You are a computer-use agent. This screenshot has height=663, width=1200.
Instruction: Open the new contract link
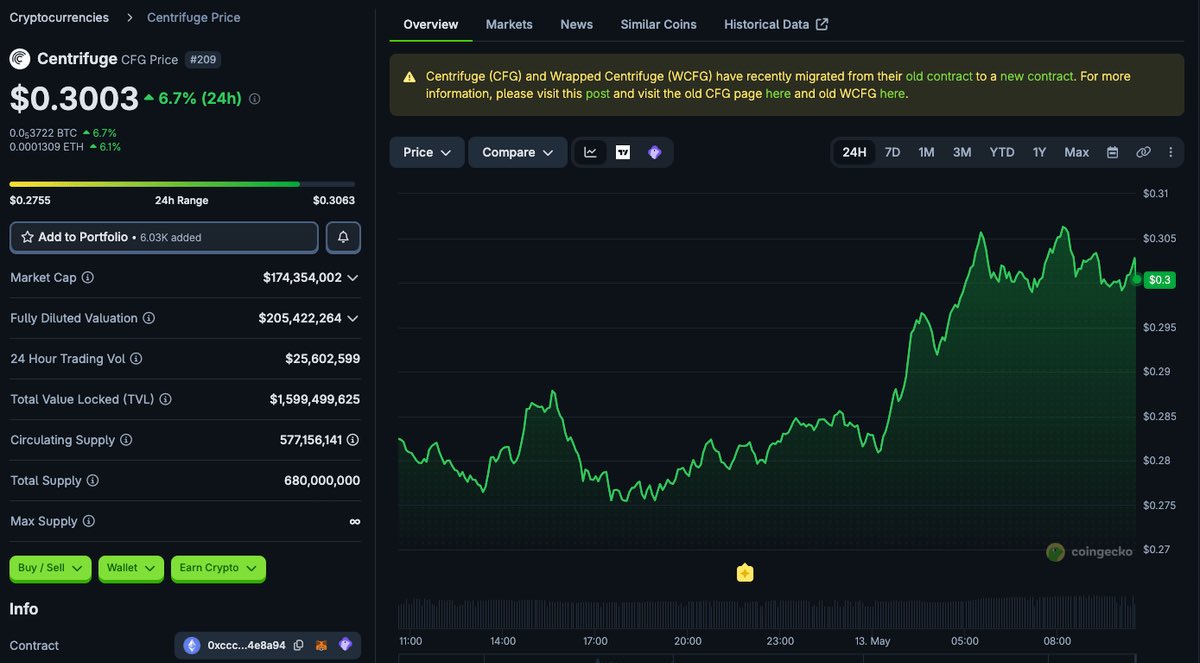click(x=1036, y=76)
